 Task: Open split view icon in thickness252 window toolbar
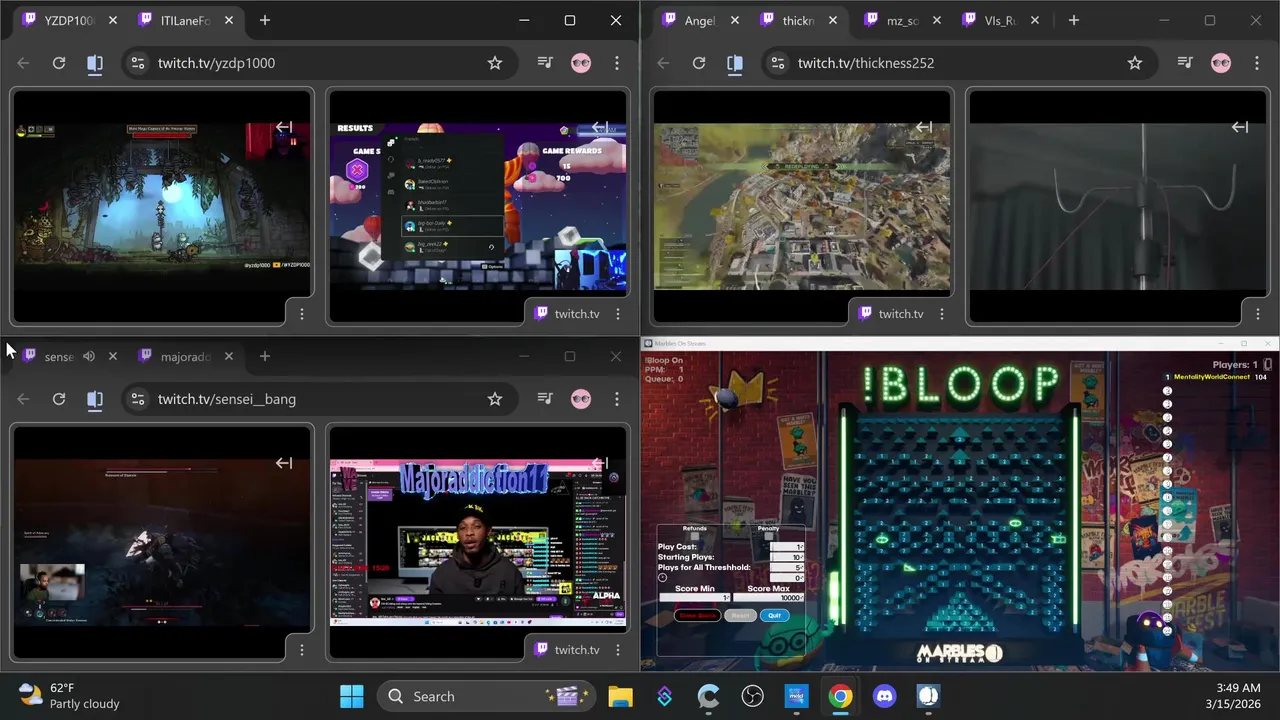pyautogui.click(x=735, y=63)
